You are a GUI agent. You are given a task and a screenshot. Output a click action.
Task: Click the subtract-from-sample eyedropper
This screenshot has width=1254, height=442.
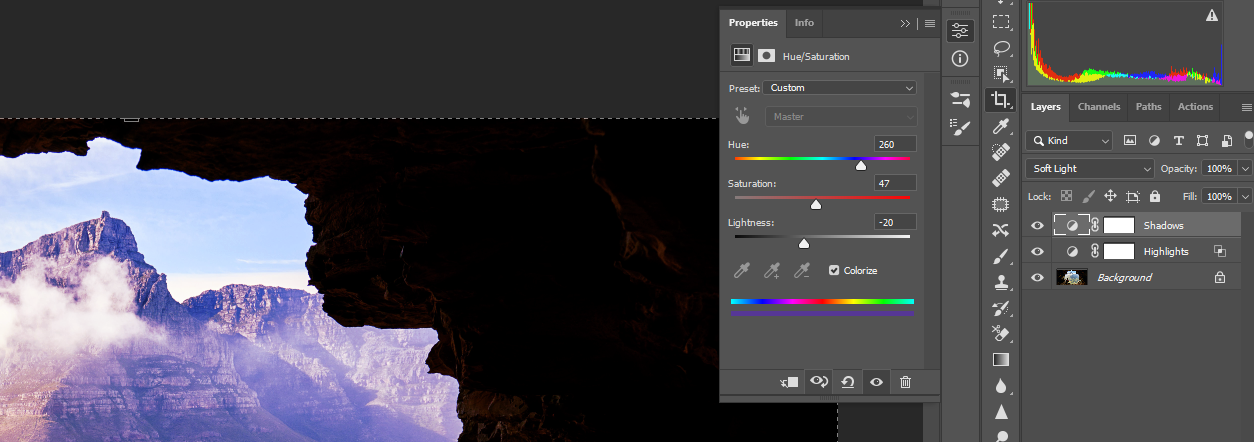[x=802, y=271]
